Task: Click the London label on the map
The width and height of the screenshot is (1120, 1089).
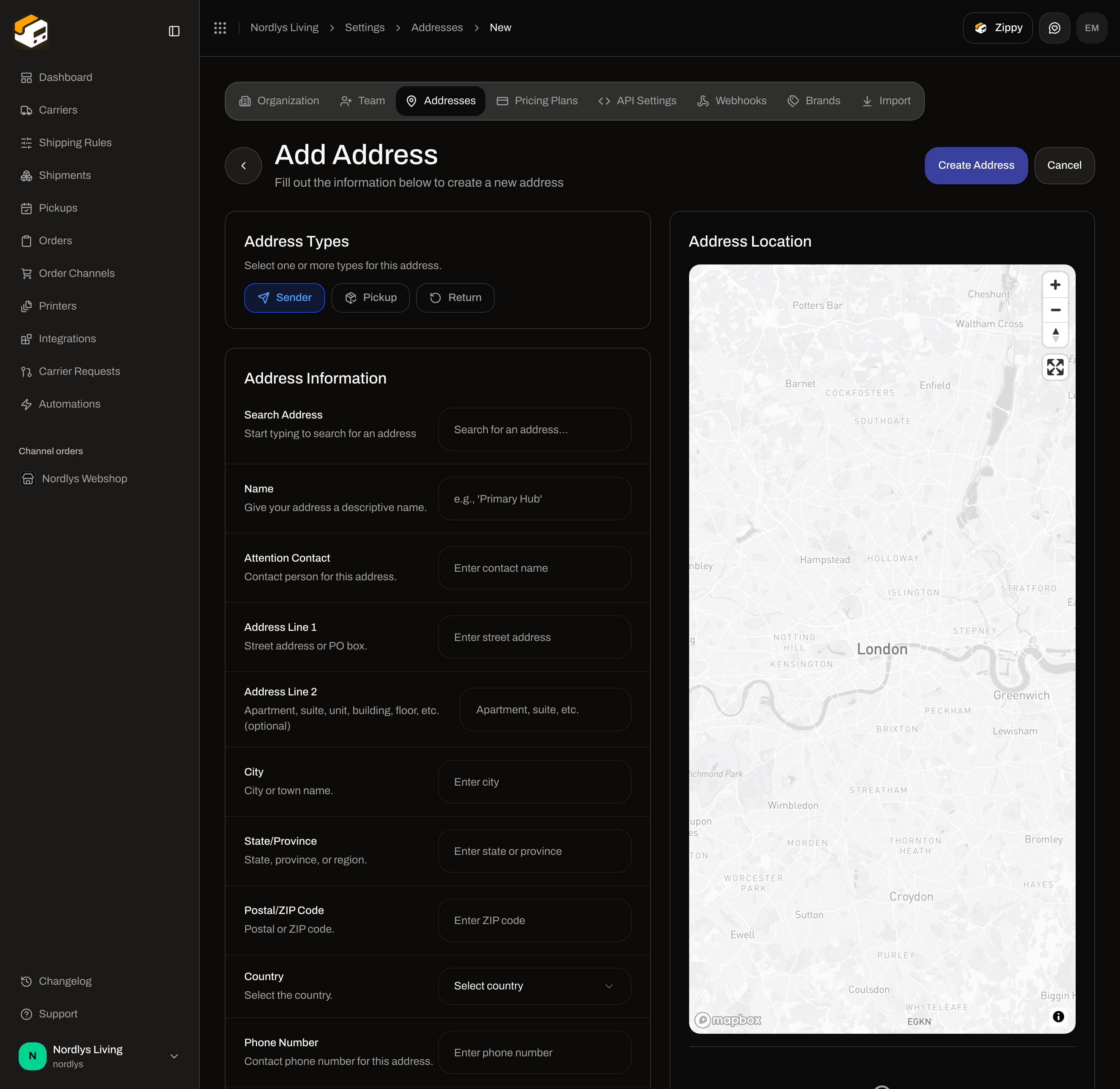Action: click(882, 649)
